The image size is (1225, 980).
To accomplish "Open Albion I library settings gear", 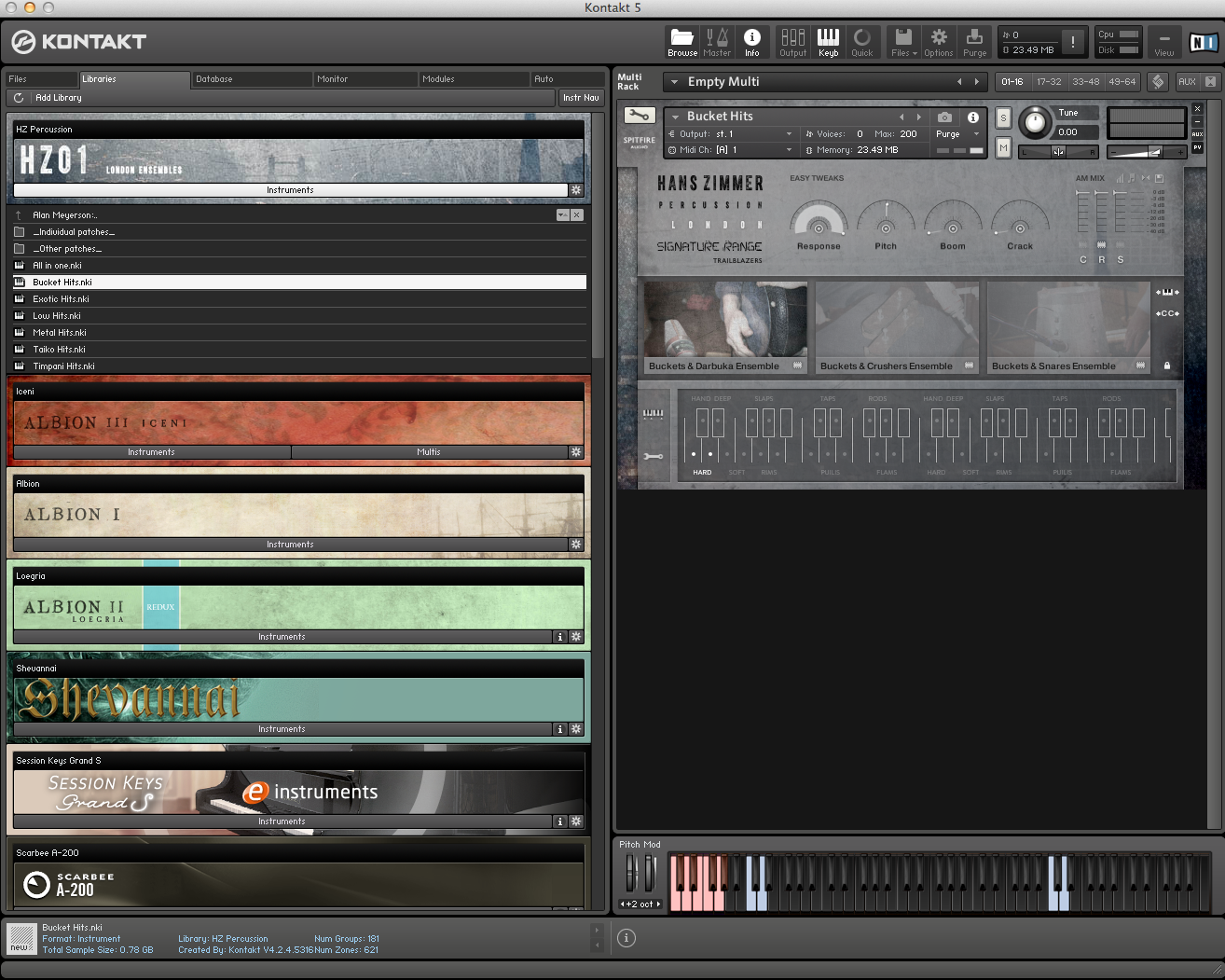I will coord(576,545).
